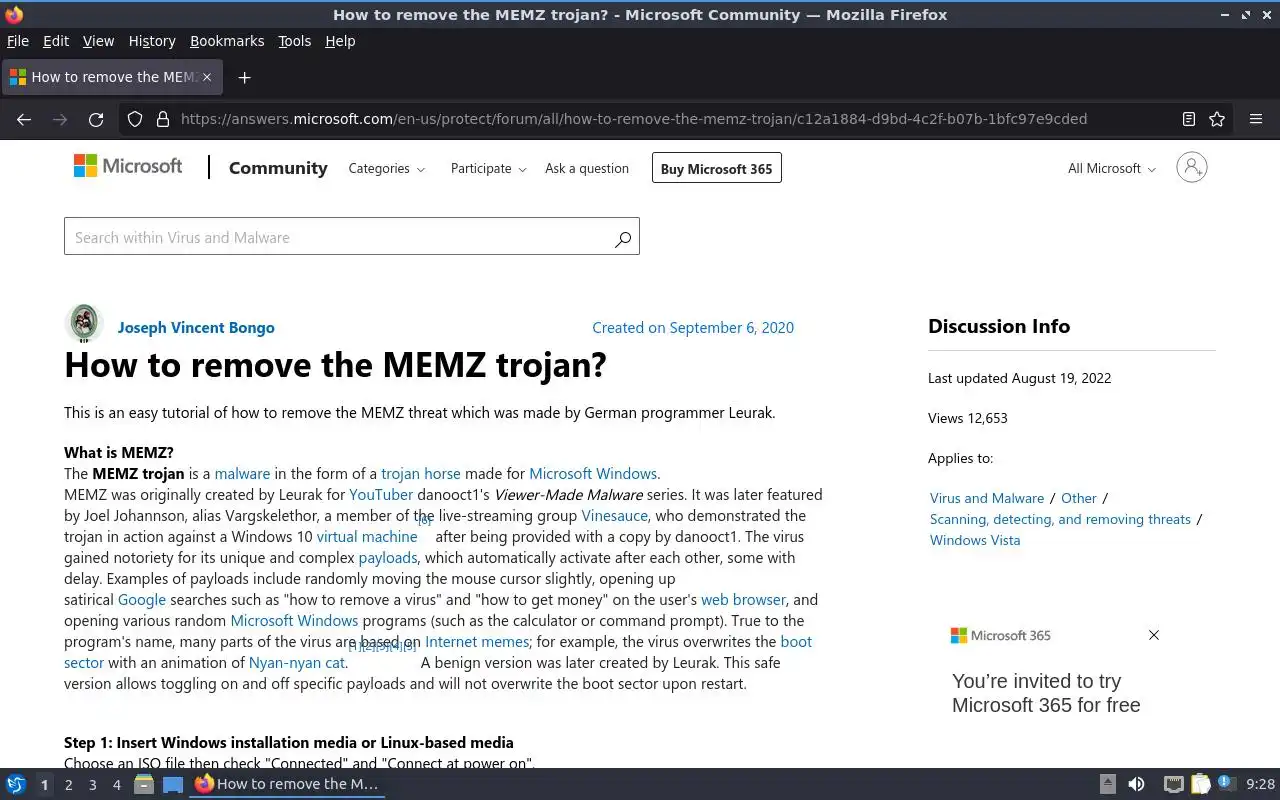Follow the web browser link
Screen dimensions: 1280x800
tap(743, 599)
